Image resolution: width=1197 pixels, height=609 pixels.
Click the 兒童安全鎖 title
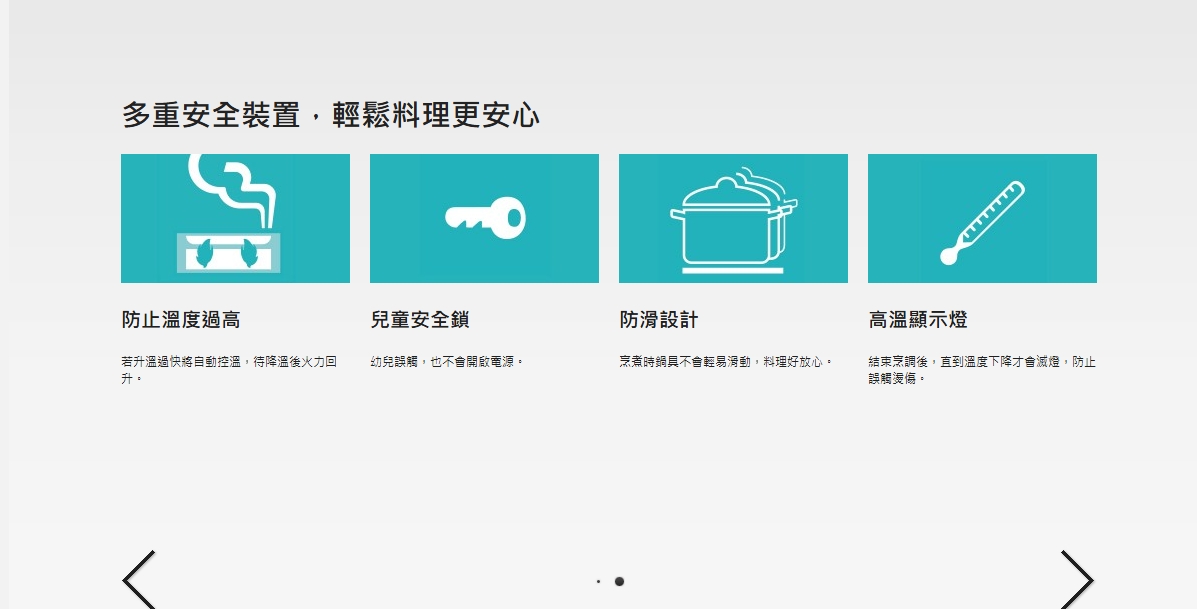[x=420, y=320]
